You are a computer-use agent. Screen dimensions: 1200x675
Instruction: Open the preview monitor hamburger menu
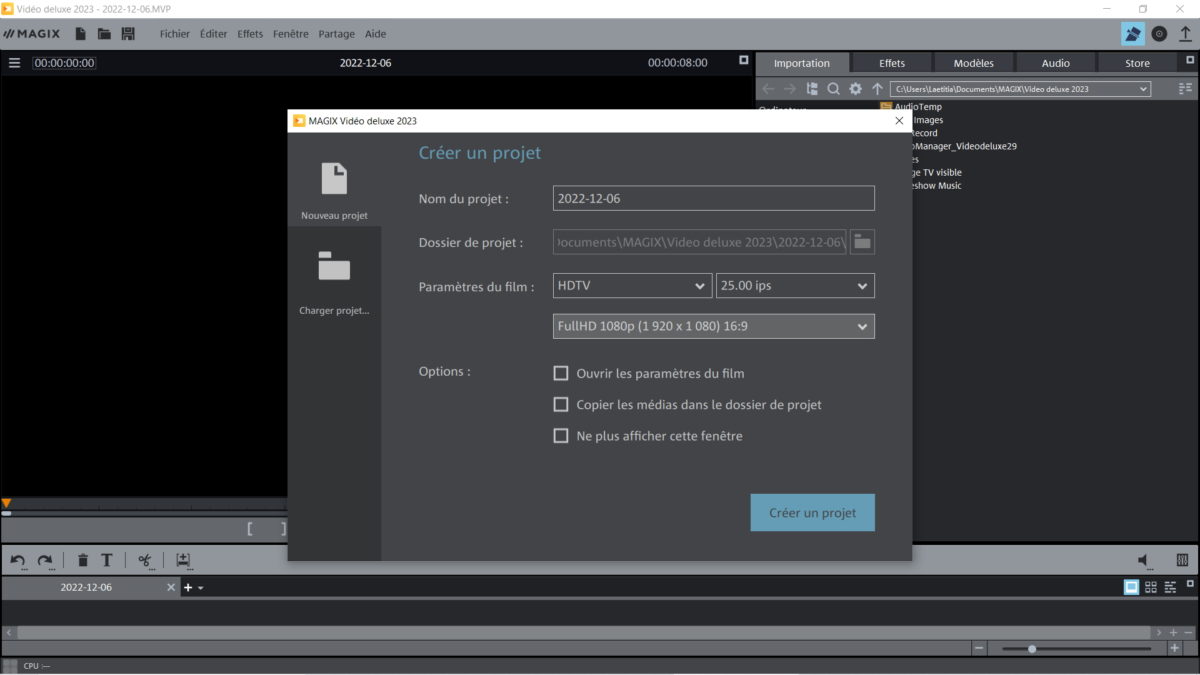point(15,62)
